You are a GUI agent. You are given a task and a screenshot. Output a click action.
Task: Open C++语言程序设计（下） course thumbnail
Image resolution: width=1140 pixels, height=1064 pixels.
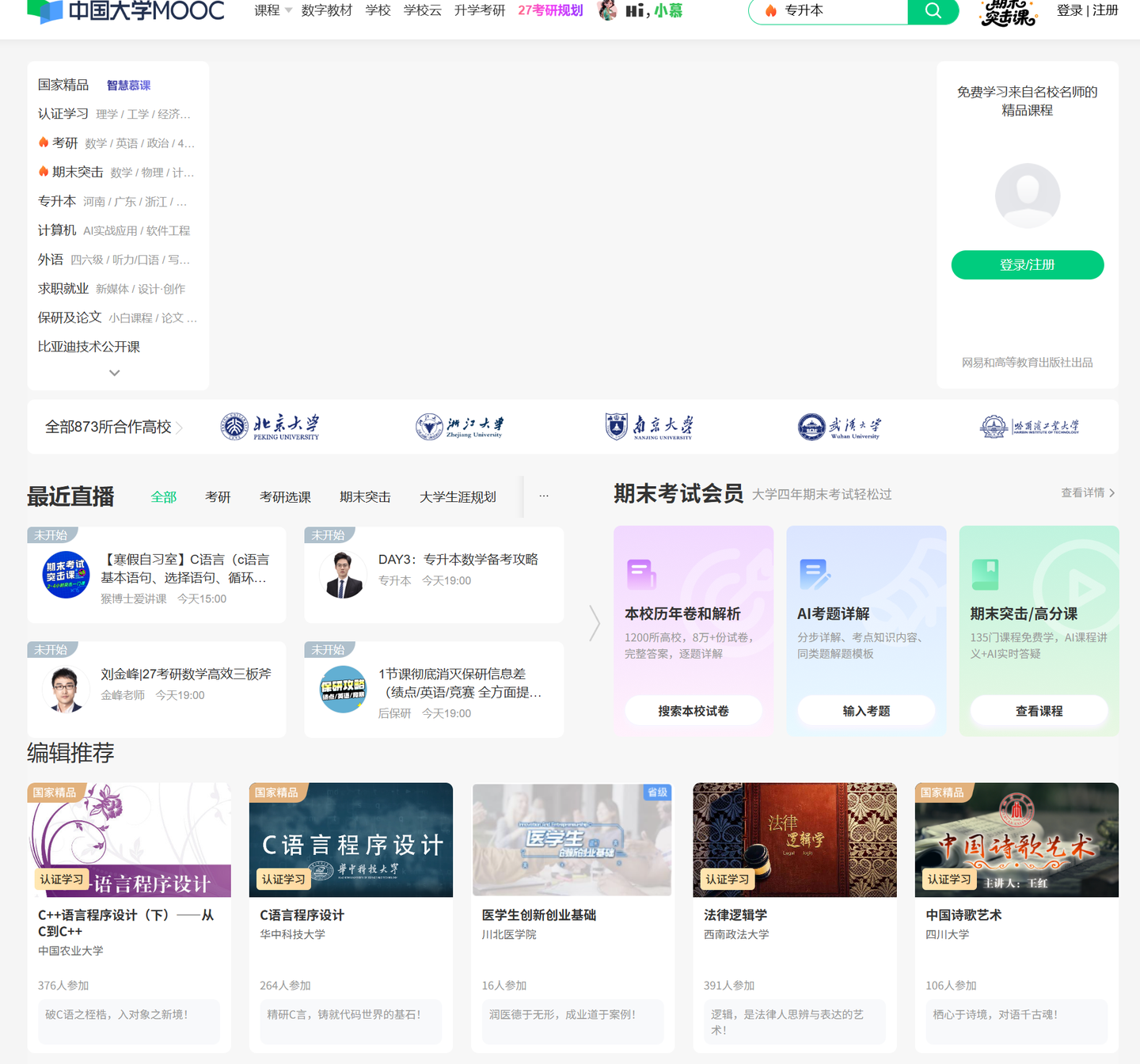point(129,840)
